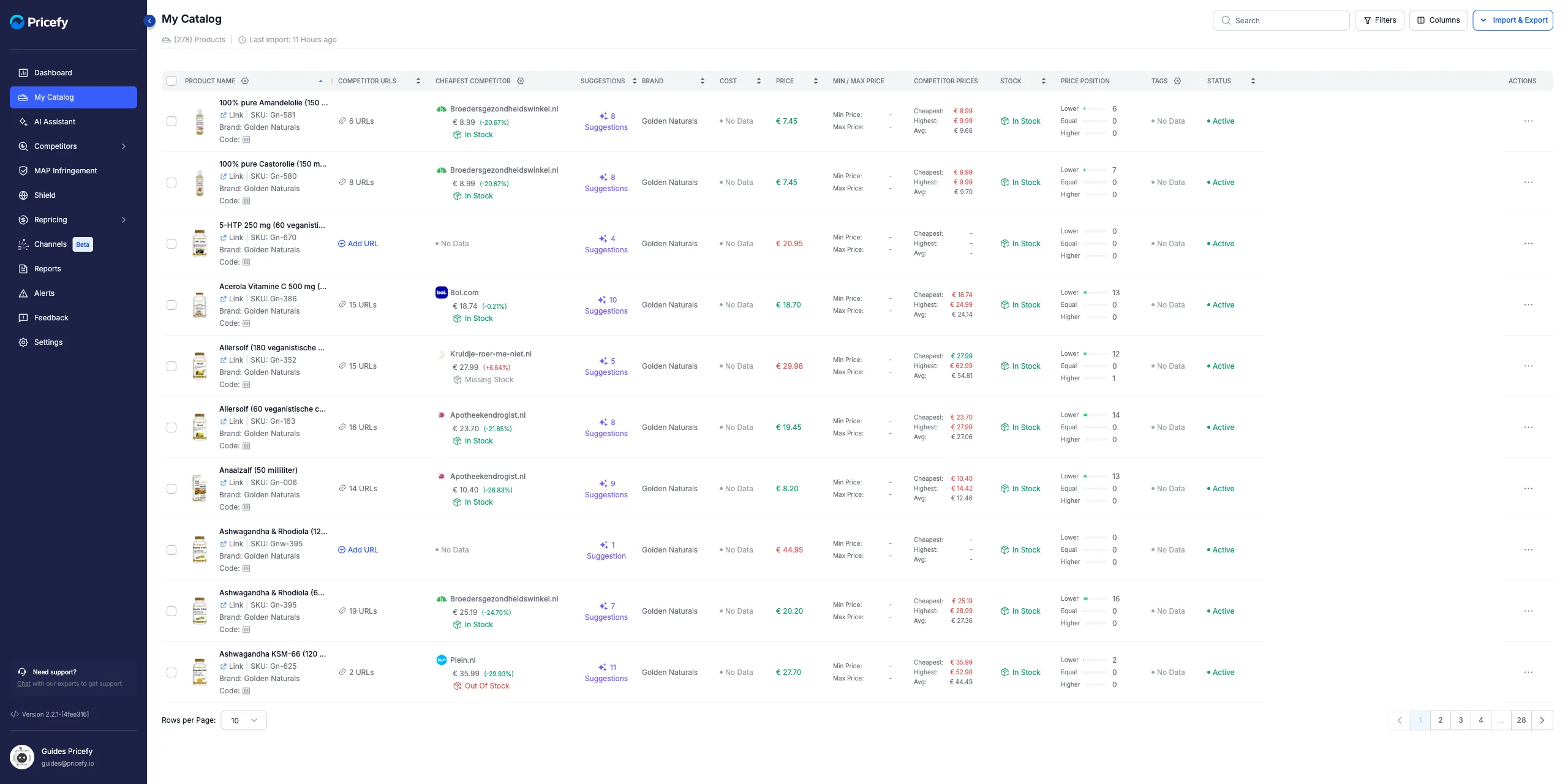The height and width of the screenshot is (784, 1568).
Task: Go to MAP Infringement page
Action: point(73,171)
